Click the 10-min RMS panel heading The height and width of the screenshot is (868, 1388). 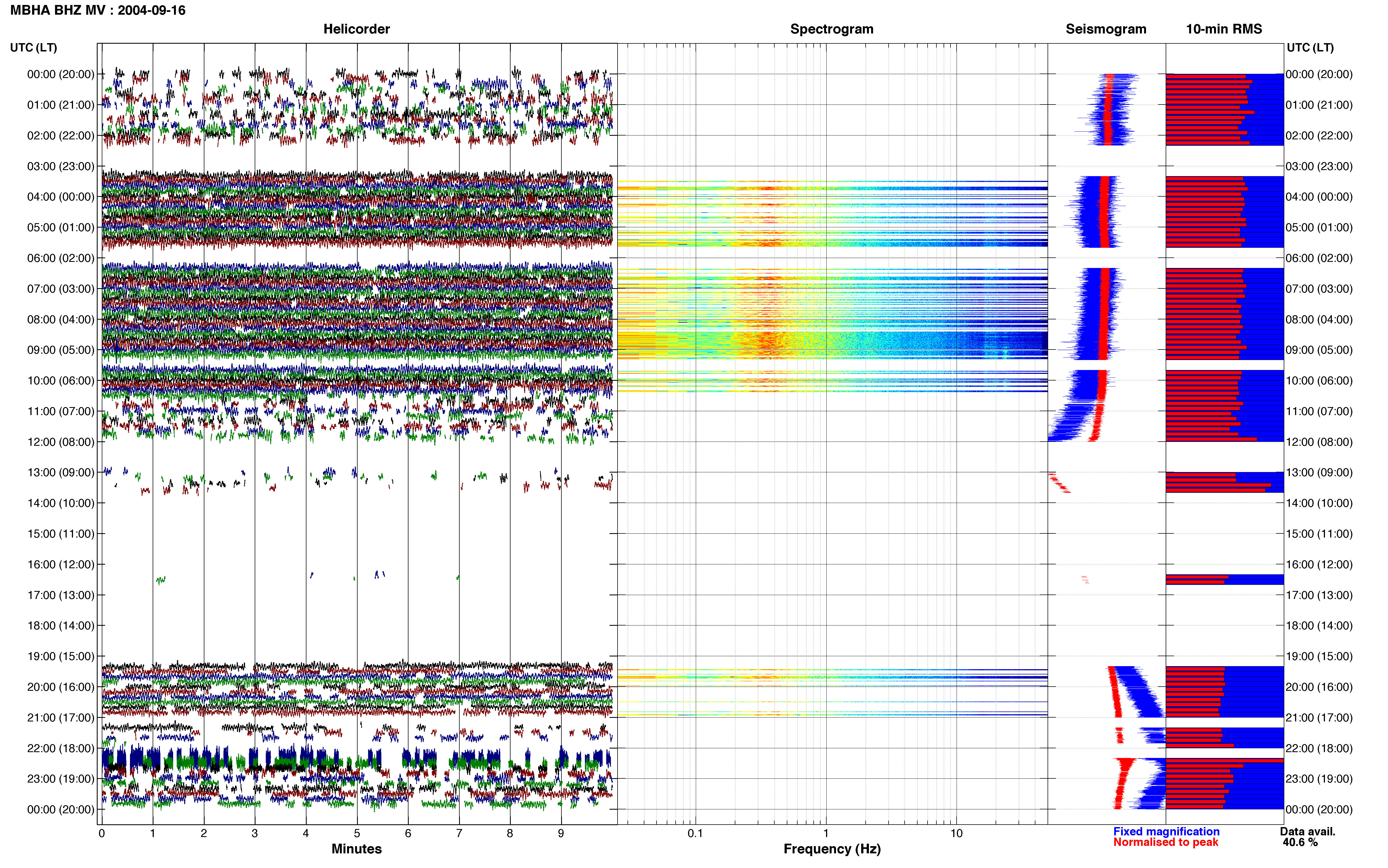[x=1224, y=29]
